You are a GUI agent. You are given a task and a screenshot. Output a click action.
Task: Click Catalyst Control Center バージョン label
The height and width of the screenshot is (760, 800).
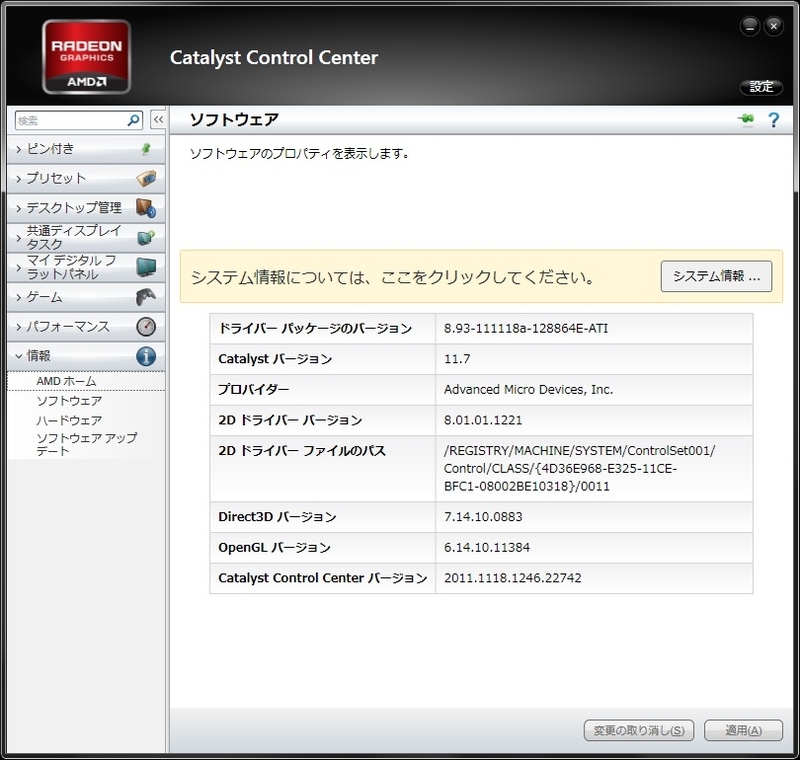click(x=322, y=578)
